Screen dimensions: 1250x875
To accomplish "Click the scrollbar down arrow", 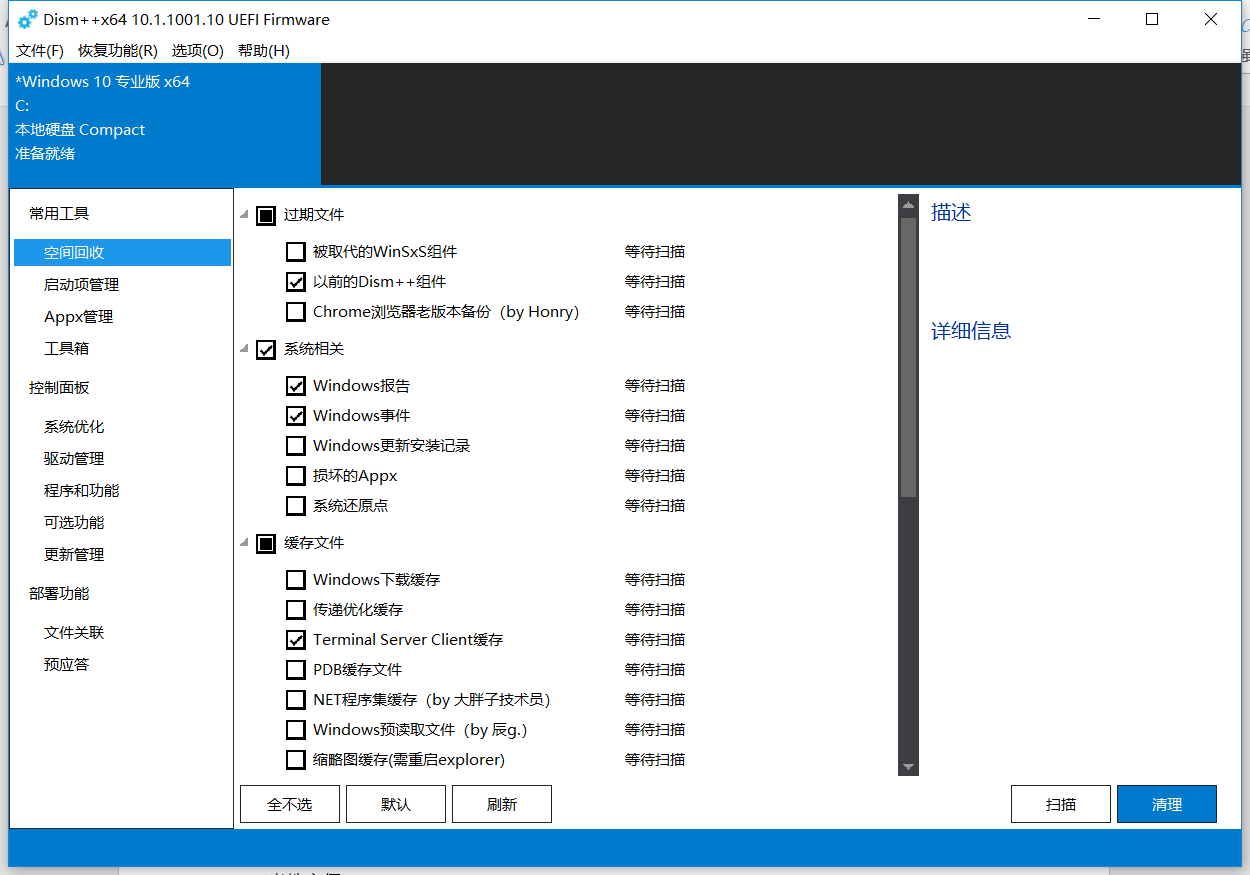I will pyautogui.click(x=908, y=766).
